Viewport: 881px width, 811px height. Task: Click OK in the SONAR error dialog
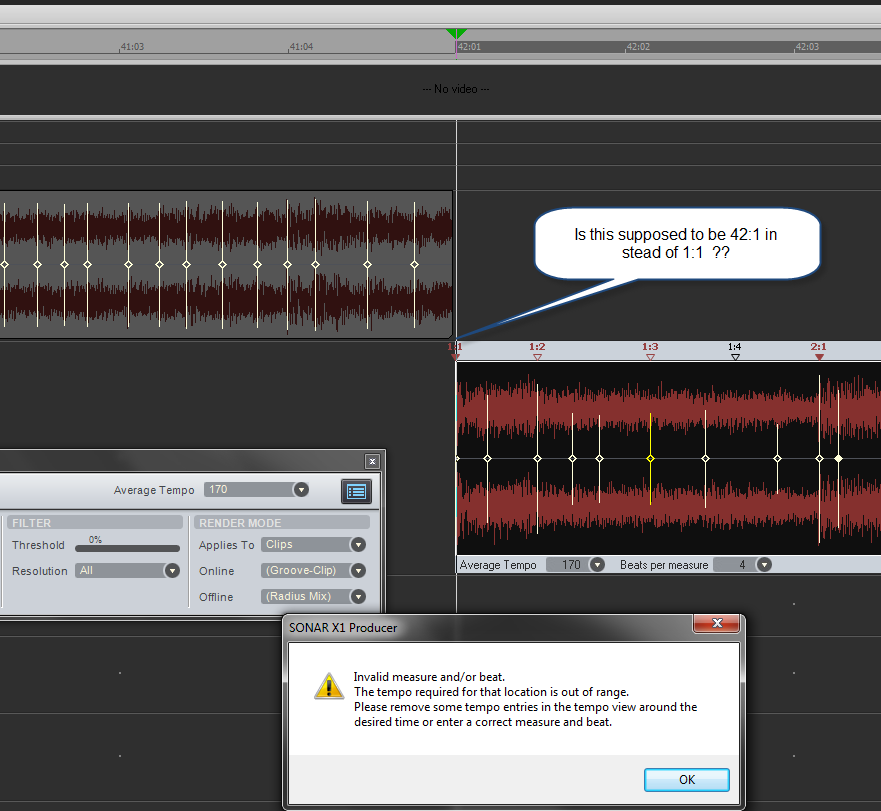[x=686, y=780]
